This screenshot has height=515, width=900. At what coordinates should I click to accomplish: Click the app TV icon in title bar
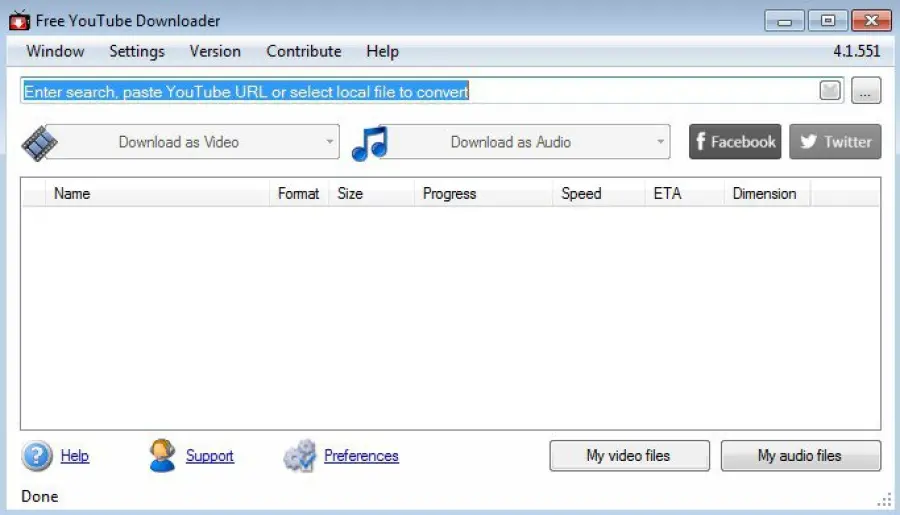coord(19,20)
